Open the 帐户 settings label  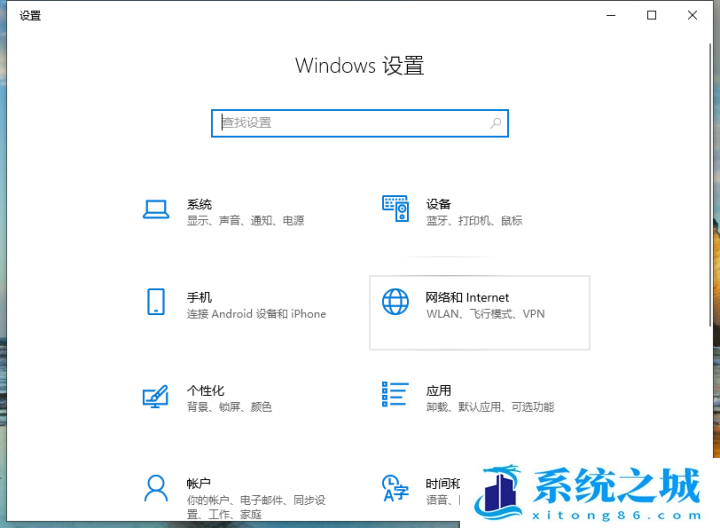[x=199, y=482]
